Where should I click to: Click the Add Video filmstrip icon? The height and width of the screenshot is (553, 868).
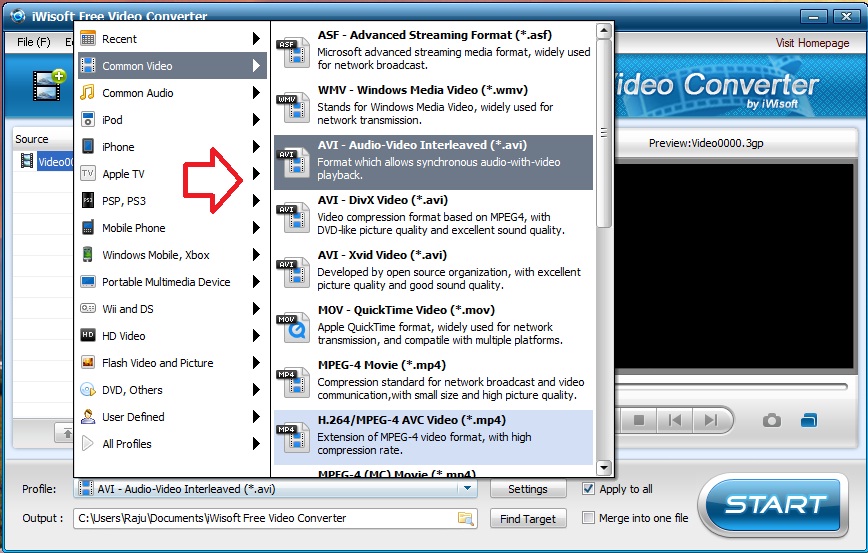49,85
